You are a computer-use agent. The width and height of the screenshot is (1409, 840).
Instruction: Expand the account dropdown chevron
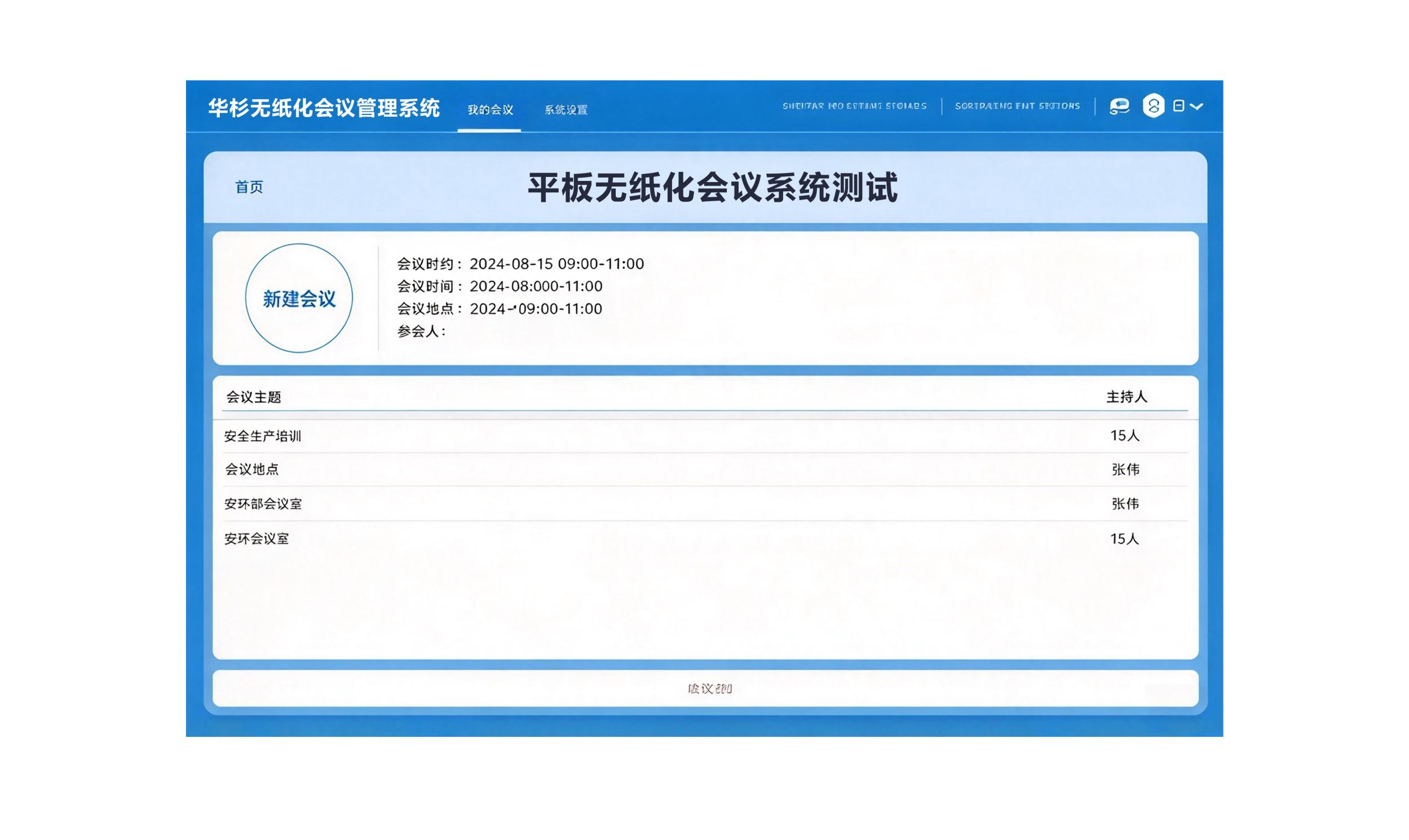pos(1196,107)
